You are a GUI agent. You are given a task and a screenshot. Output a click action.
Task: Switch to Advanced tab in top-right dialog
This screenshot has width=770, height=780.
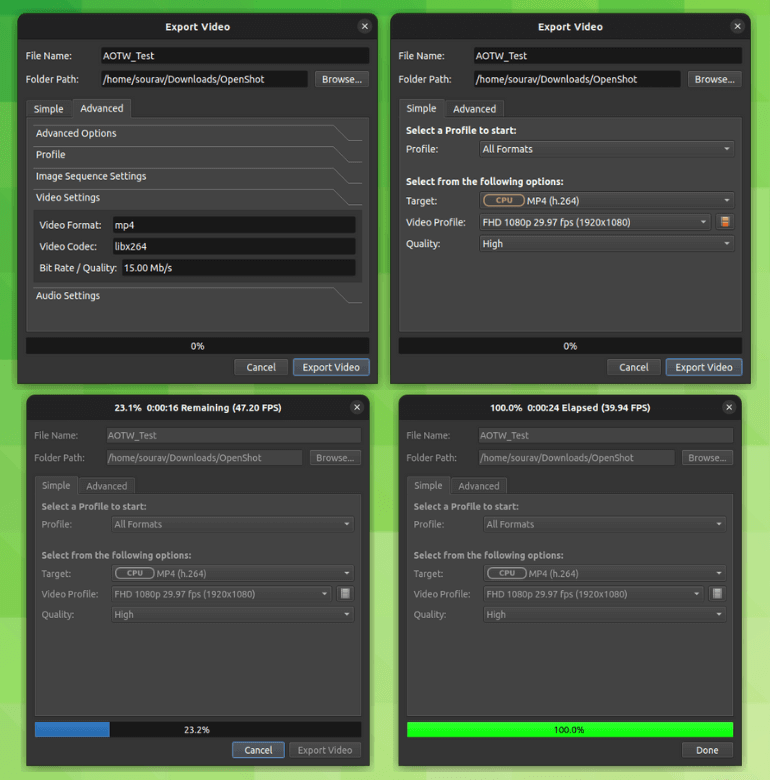(474, 109)
